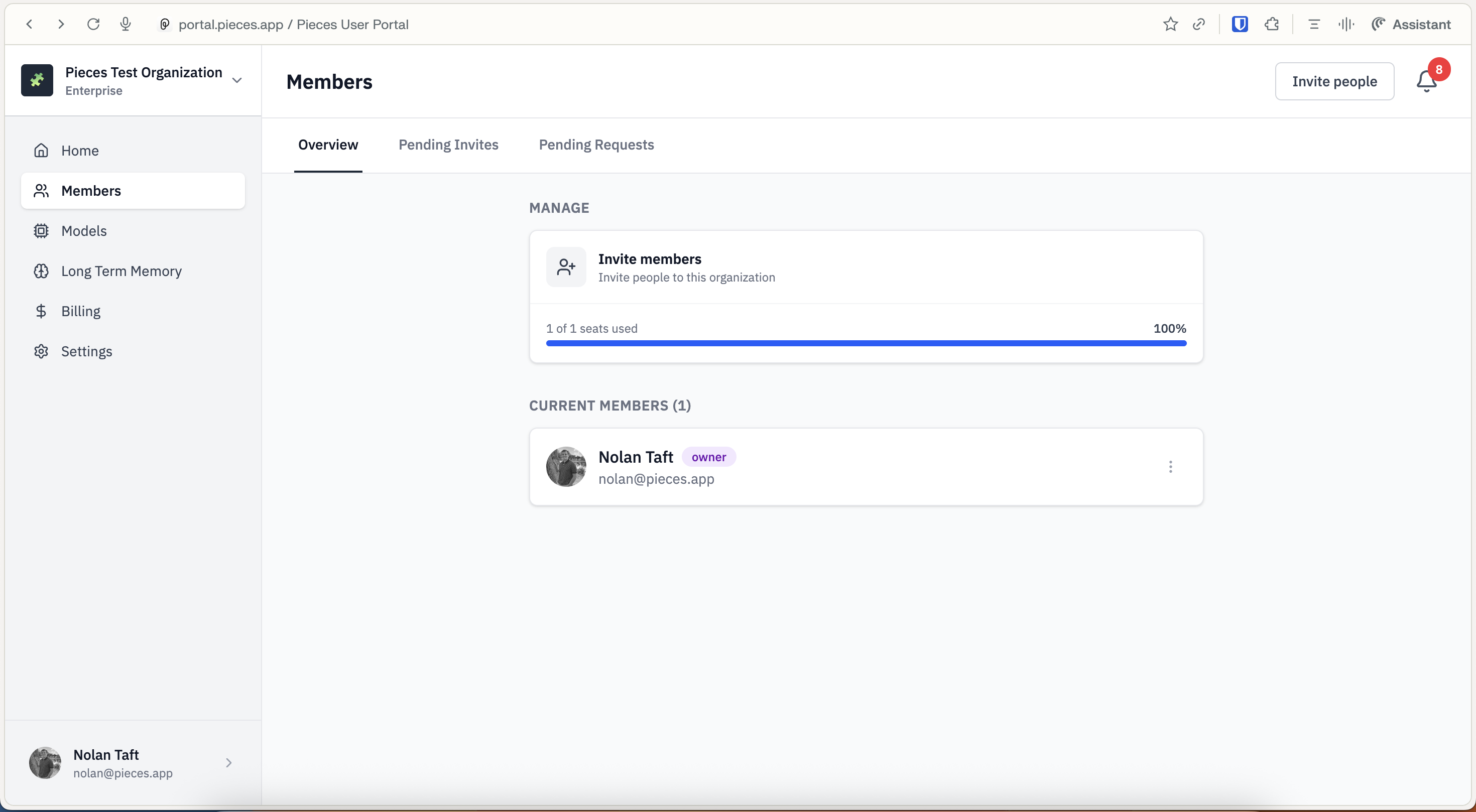Click Nolan Taft's avatar in member list
The height and width of the screenshot is (812, 1476).
566,467
